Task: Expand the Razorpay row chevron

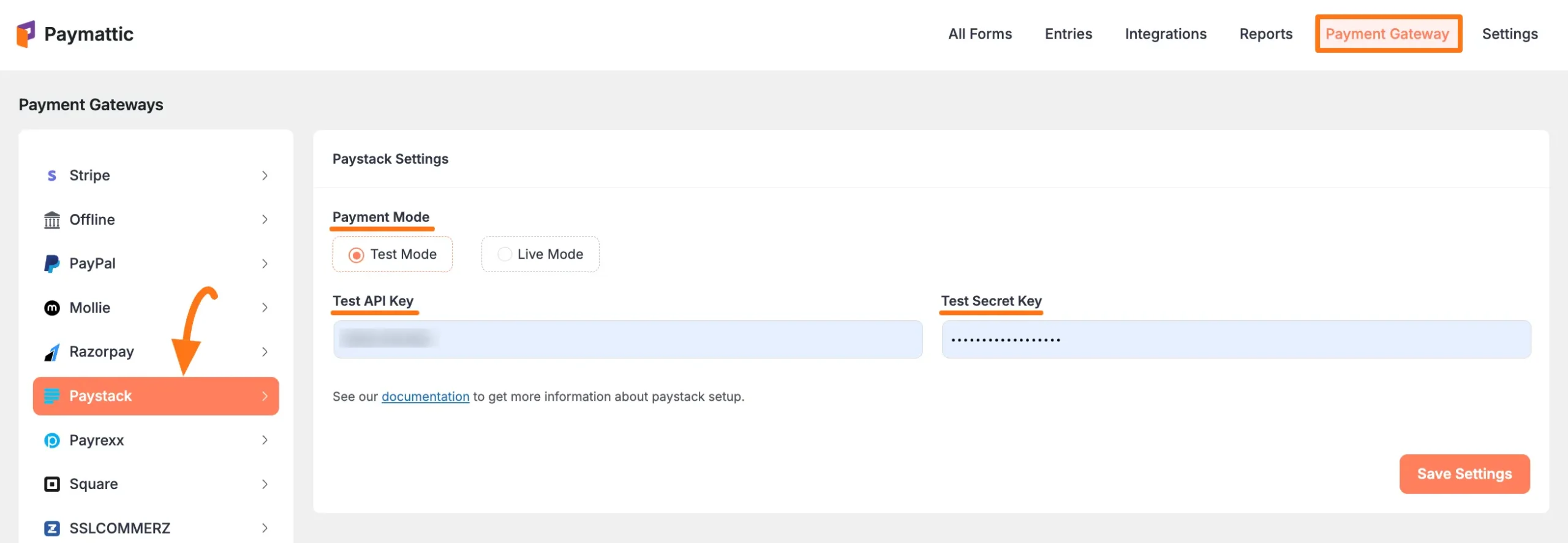Action: (265, 352)
